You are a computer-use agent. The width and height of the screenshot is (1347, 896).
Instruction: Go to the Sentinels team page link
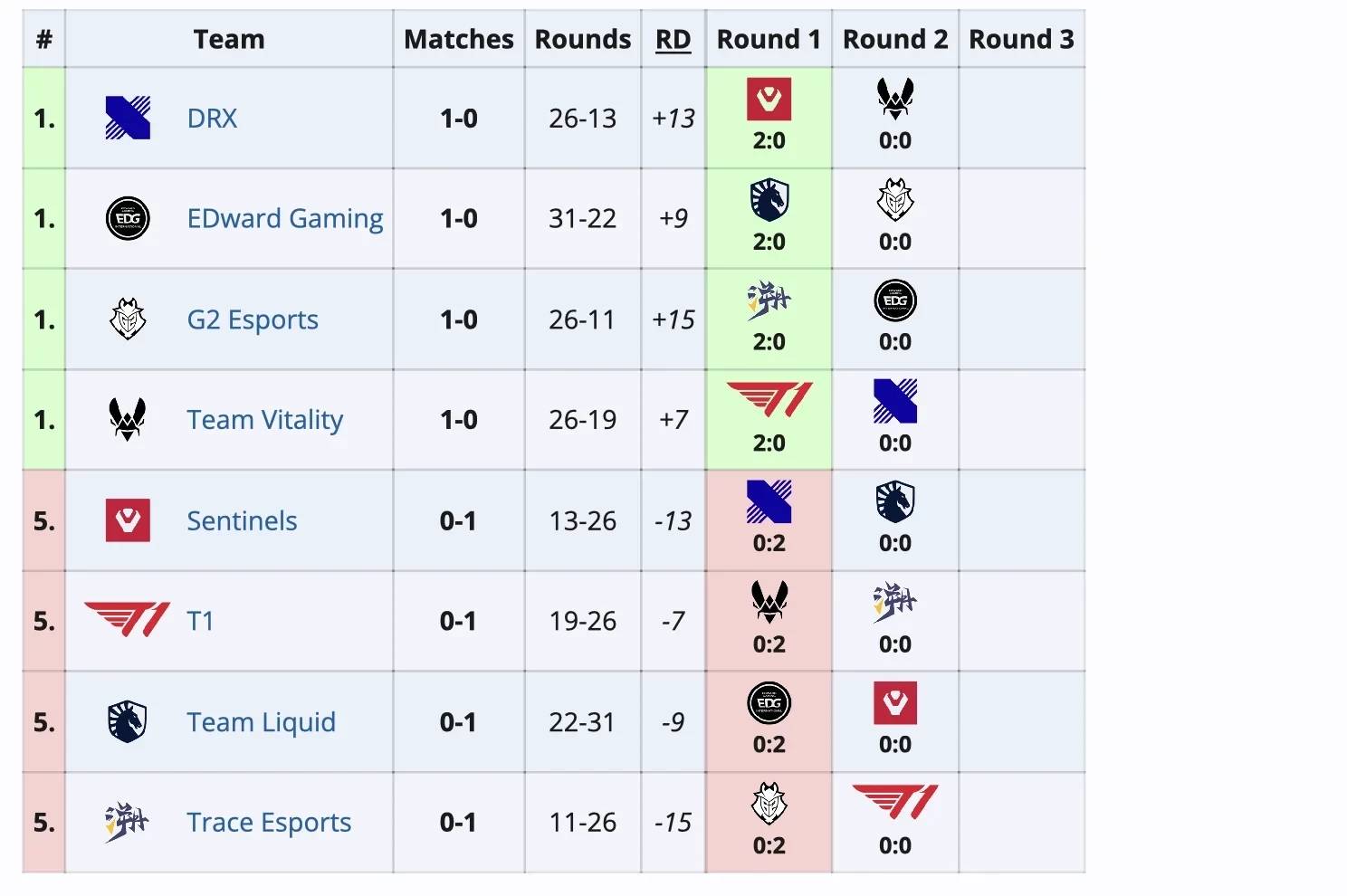(242, 521)
